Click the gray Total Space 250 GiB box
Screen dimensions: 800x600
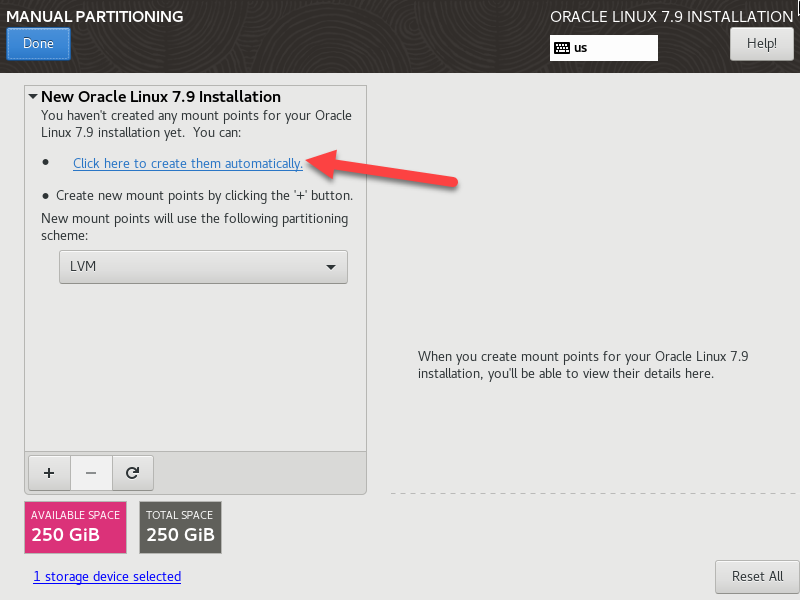pos(180,527)
